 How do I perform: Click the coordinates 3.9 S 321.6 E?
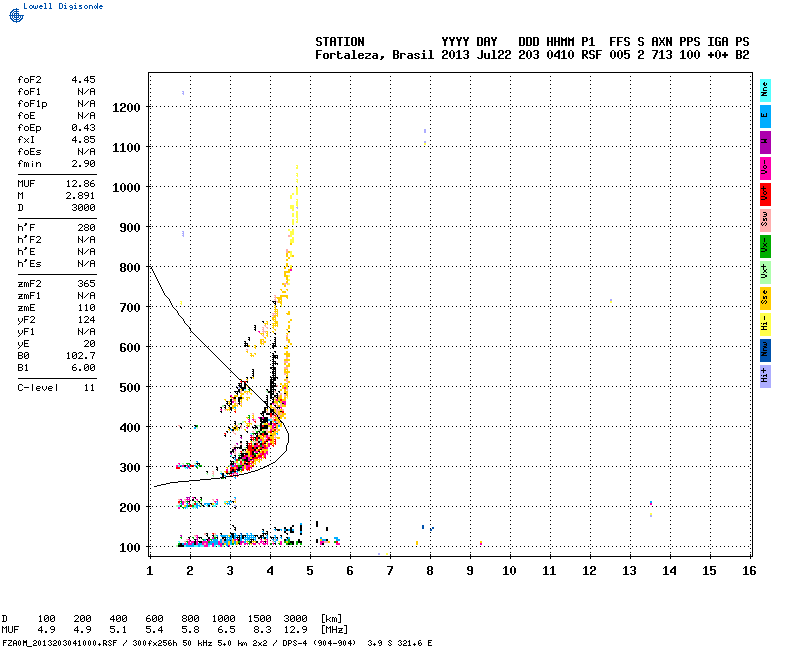pyautogui.click(x=399, y=643)
